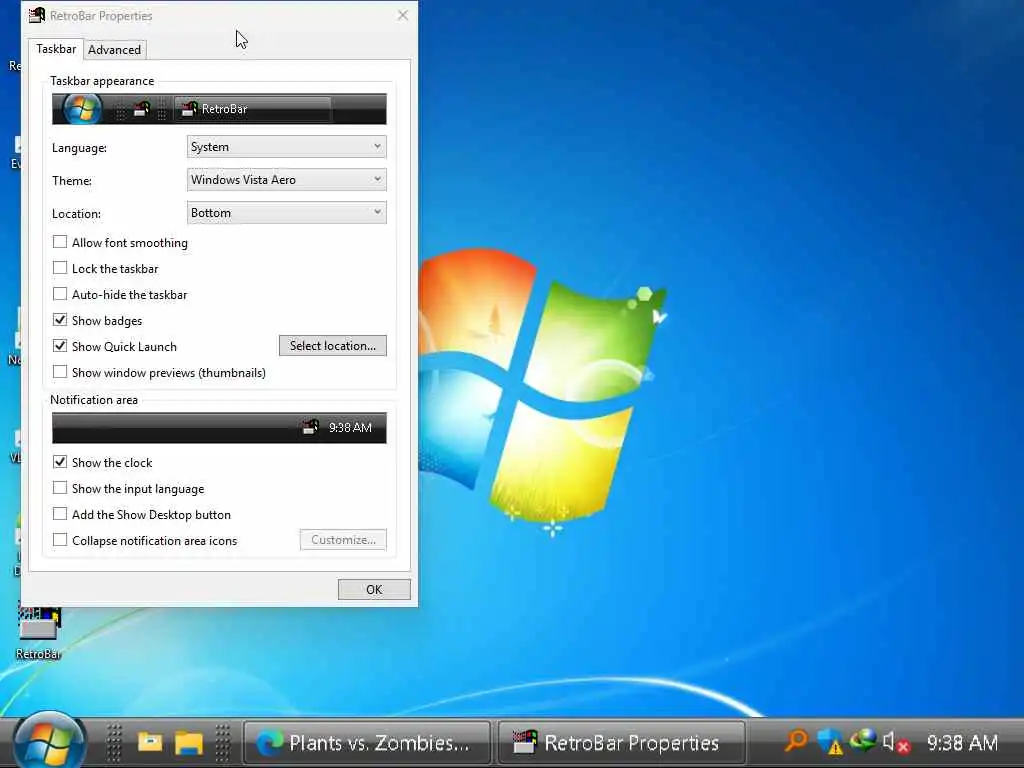The image size is (1024, 768).
Task: Enable Allow font smoothing
Action: pyautogui.click(x=60, y=242)
